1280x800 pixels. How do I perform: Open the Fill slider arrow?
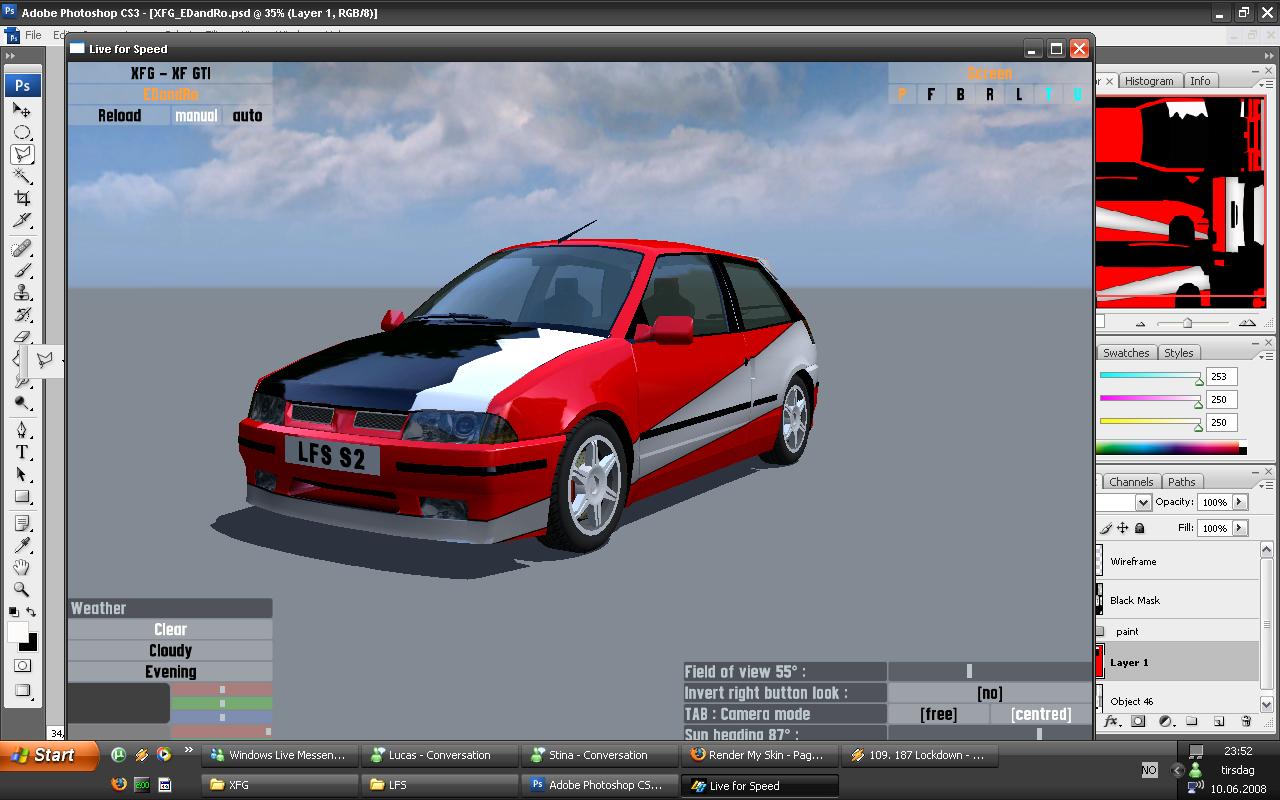coord(1239,528)
